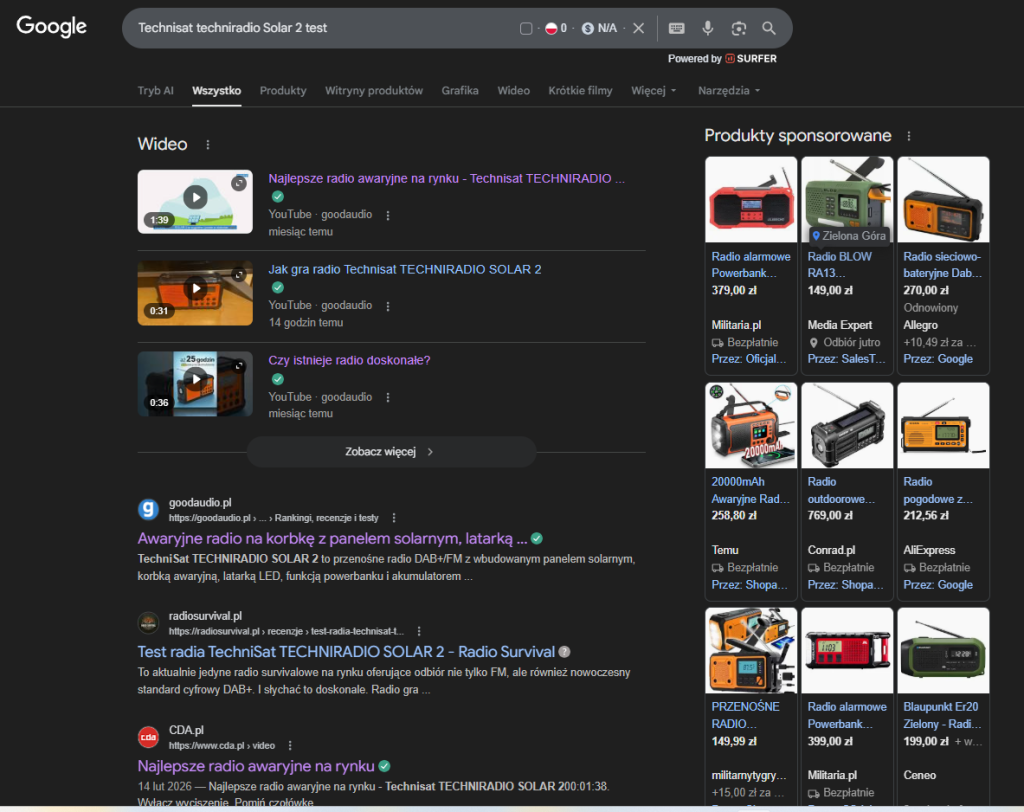1024x812 pixels.
Task: Switch to the Grafika tab
Action: tap(460, 91)
